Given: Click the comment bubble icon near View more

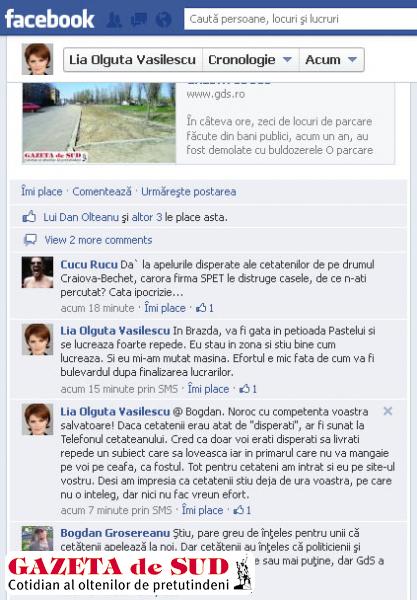Looking at the screenshot, I should pyautogui.click(x=30, y=240).
